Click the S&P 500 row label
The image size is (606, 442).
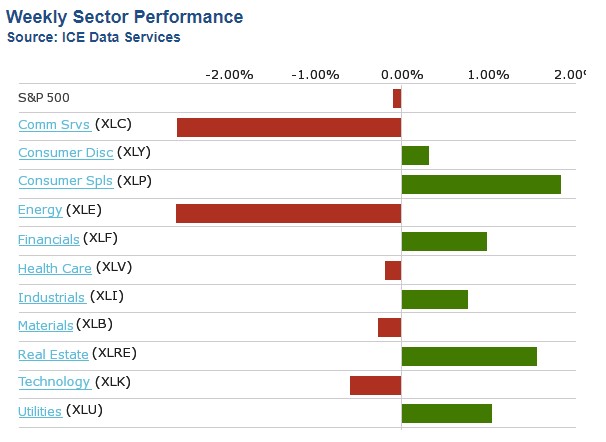coord(44,97)
